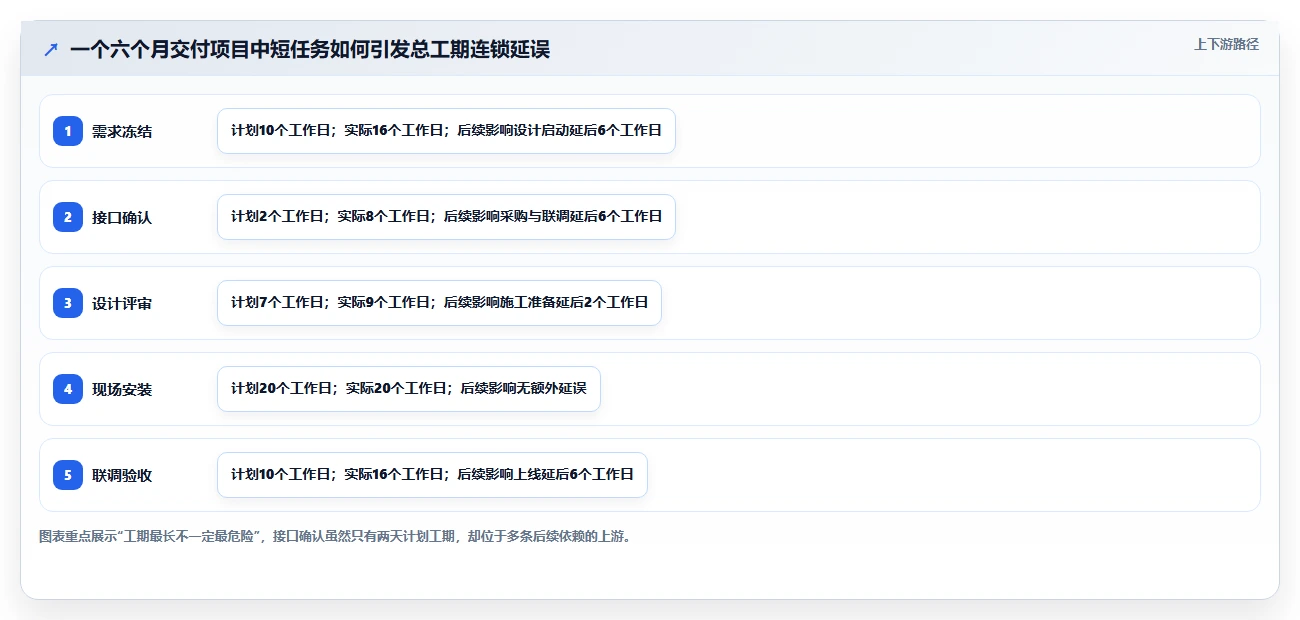
Task: Select the 联调验收 step label
Action: click(122, 475)
